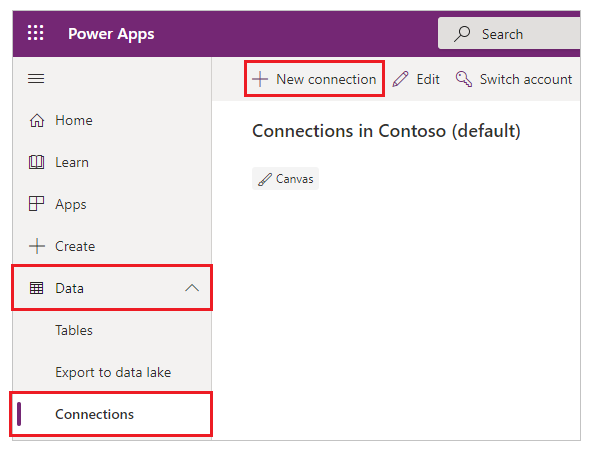Click the brush icon on the Canvas chip
Screen dimensions: 602x458
(x=265, y=179)
